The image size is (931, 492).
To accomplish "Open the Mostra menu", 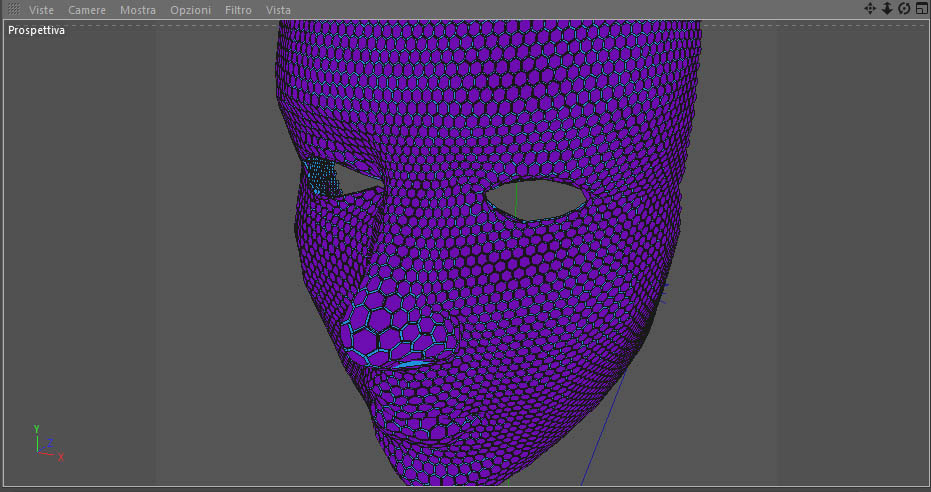I will (138, 10).
